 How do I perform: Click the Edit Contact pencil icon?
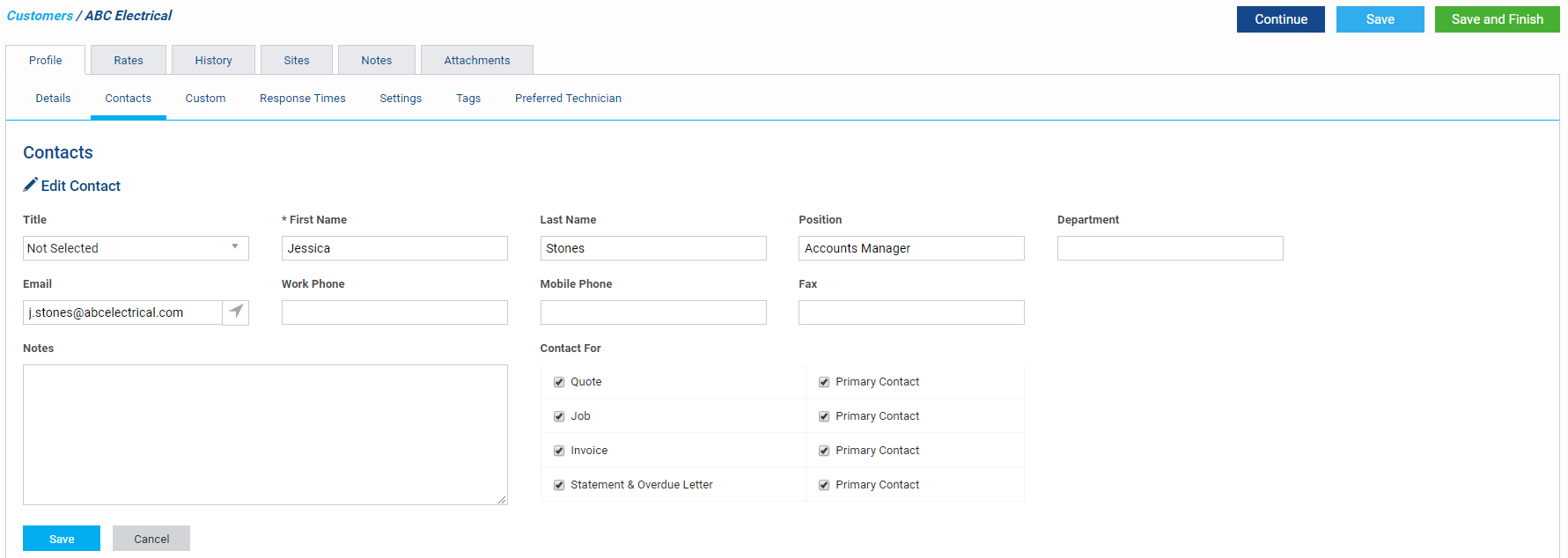coord(31,185)
